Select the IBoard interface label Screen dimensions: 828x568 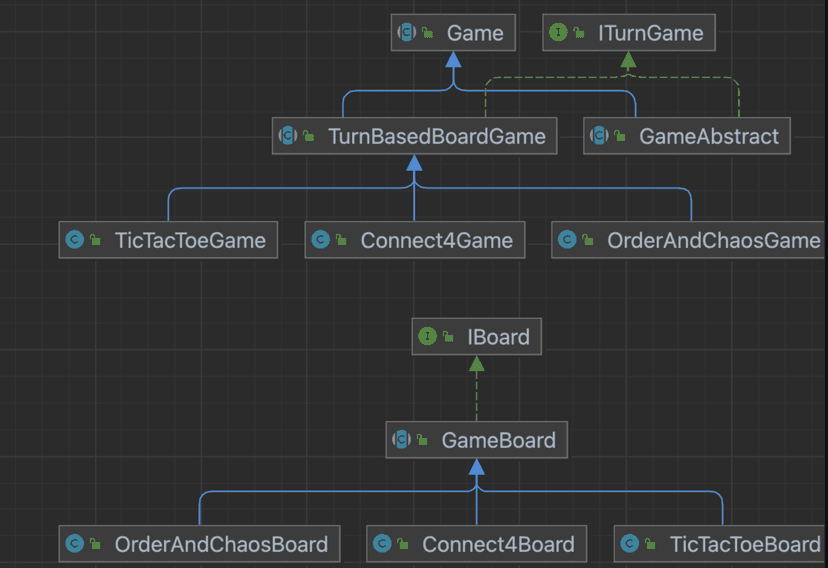[498, 337]
